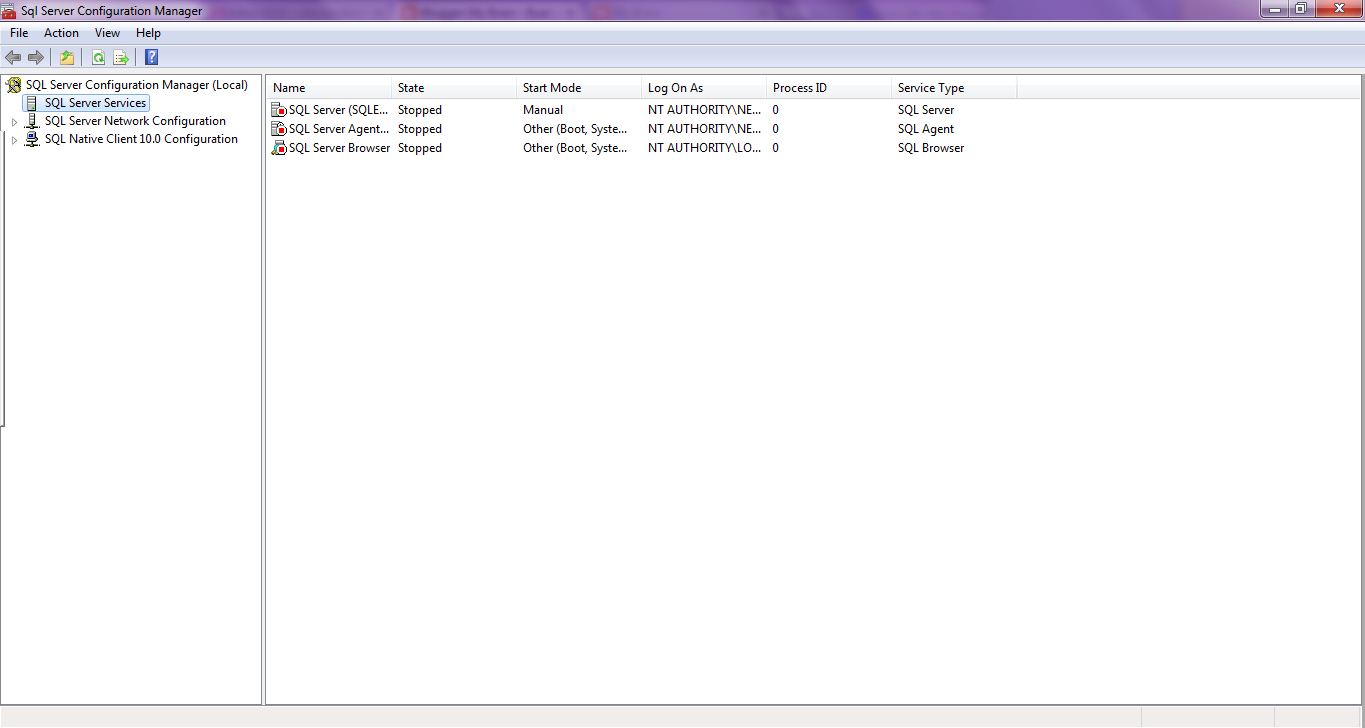This screenshot has height=728, width=1365.
Task: Select the SQL Server Browser row in the list
Action: coord(340,148)
